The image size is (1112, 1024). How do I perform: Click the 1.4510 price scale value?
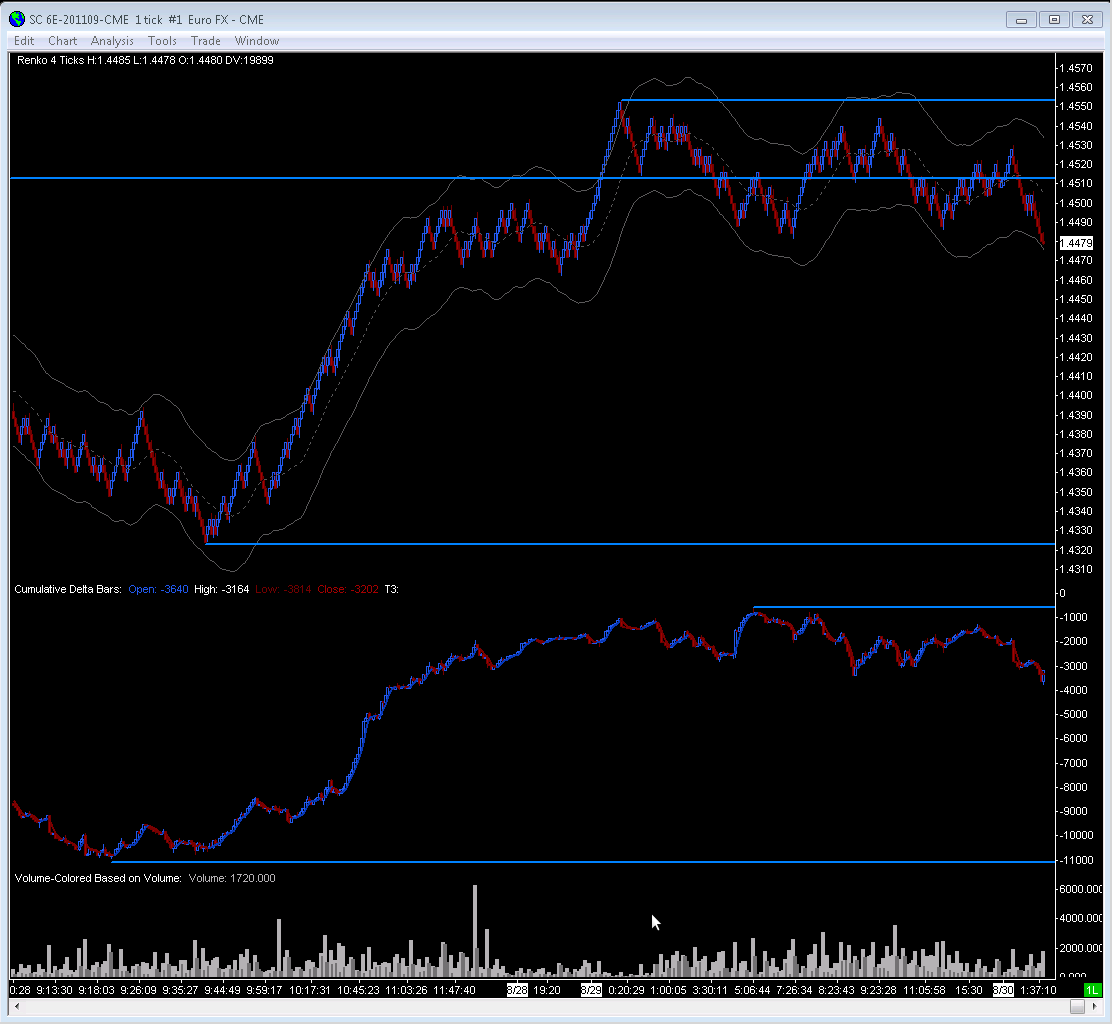(x=1075, y=183)
